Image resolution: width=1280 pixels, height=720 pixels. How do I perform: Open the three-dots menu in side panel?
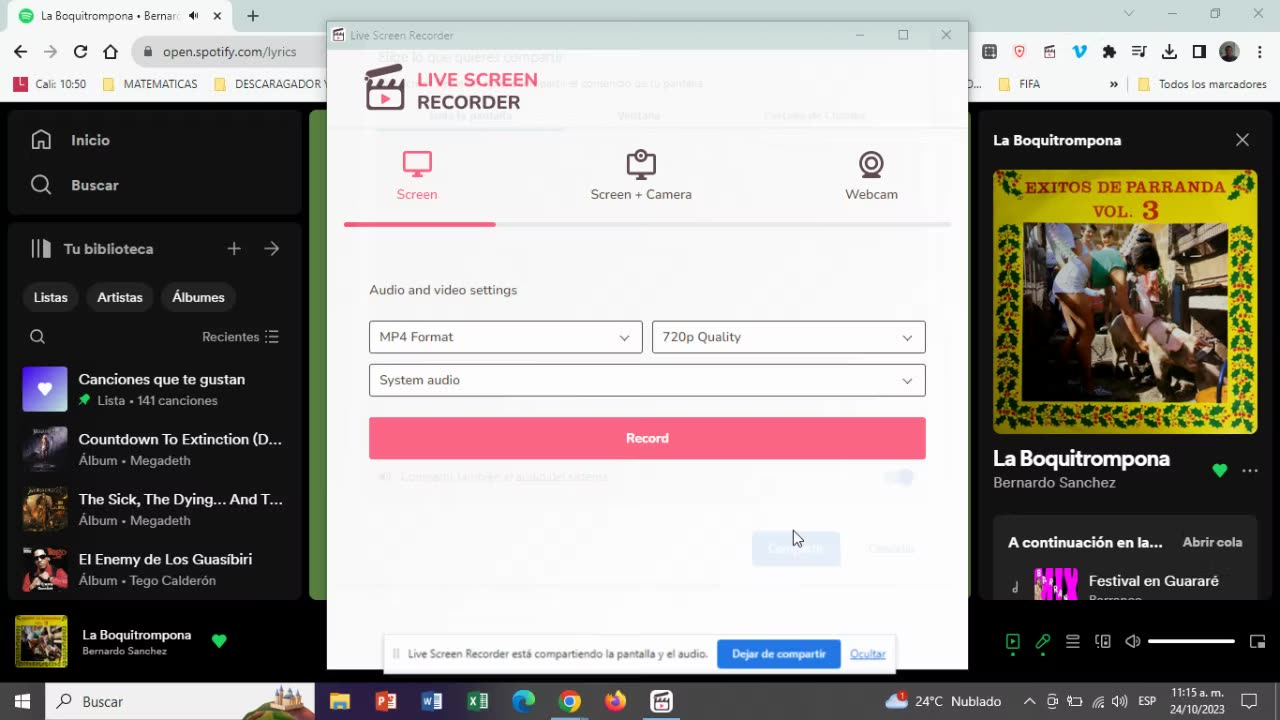click(x=1250, y=470)
